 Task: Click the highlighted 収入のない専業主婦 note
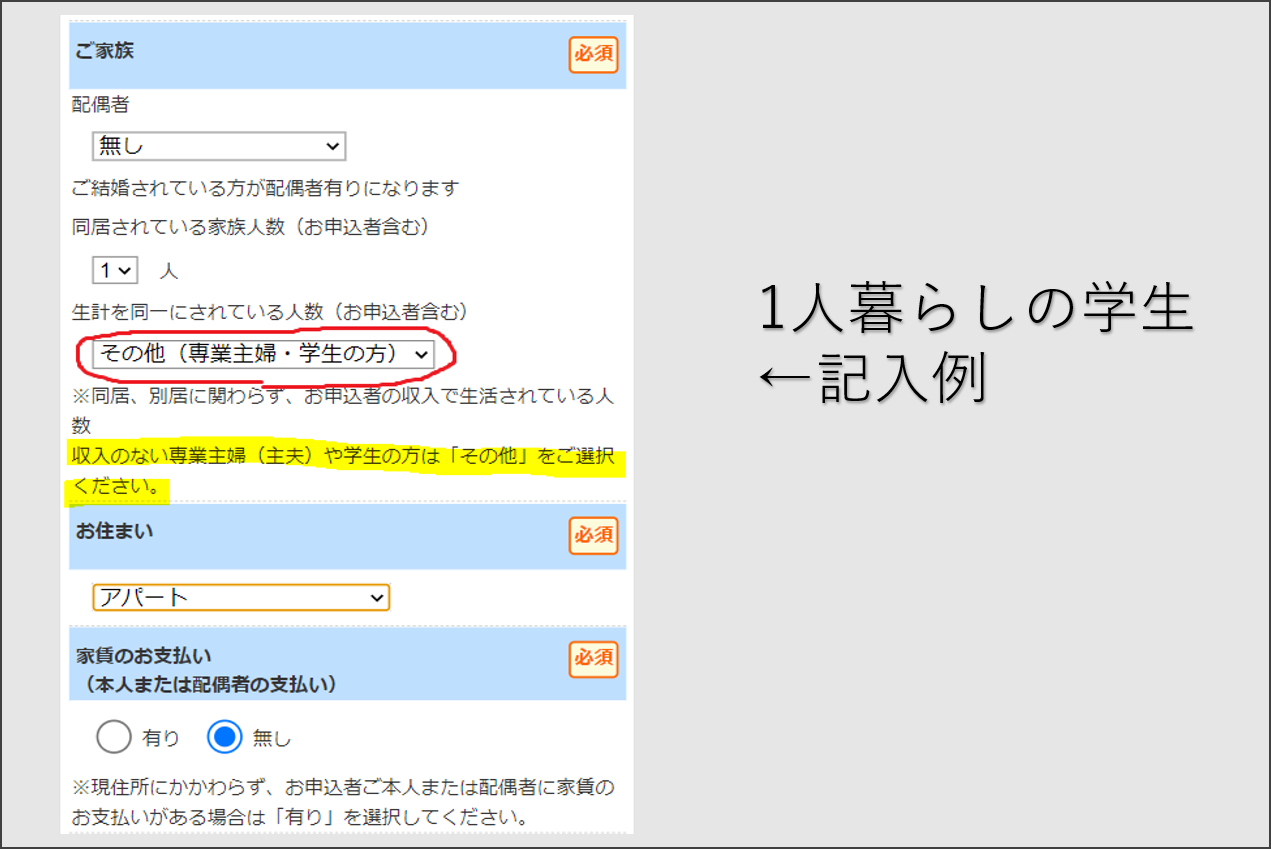343,472
